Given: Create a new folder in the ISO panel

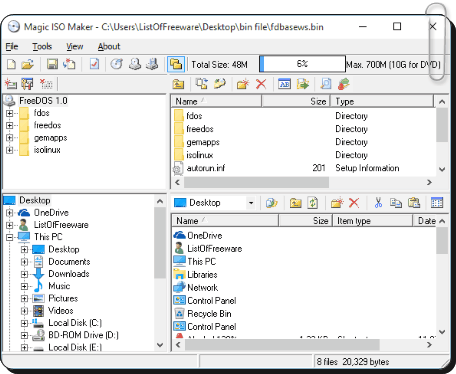Looking at the screenshot, I should coord(243,84).
